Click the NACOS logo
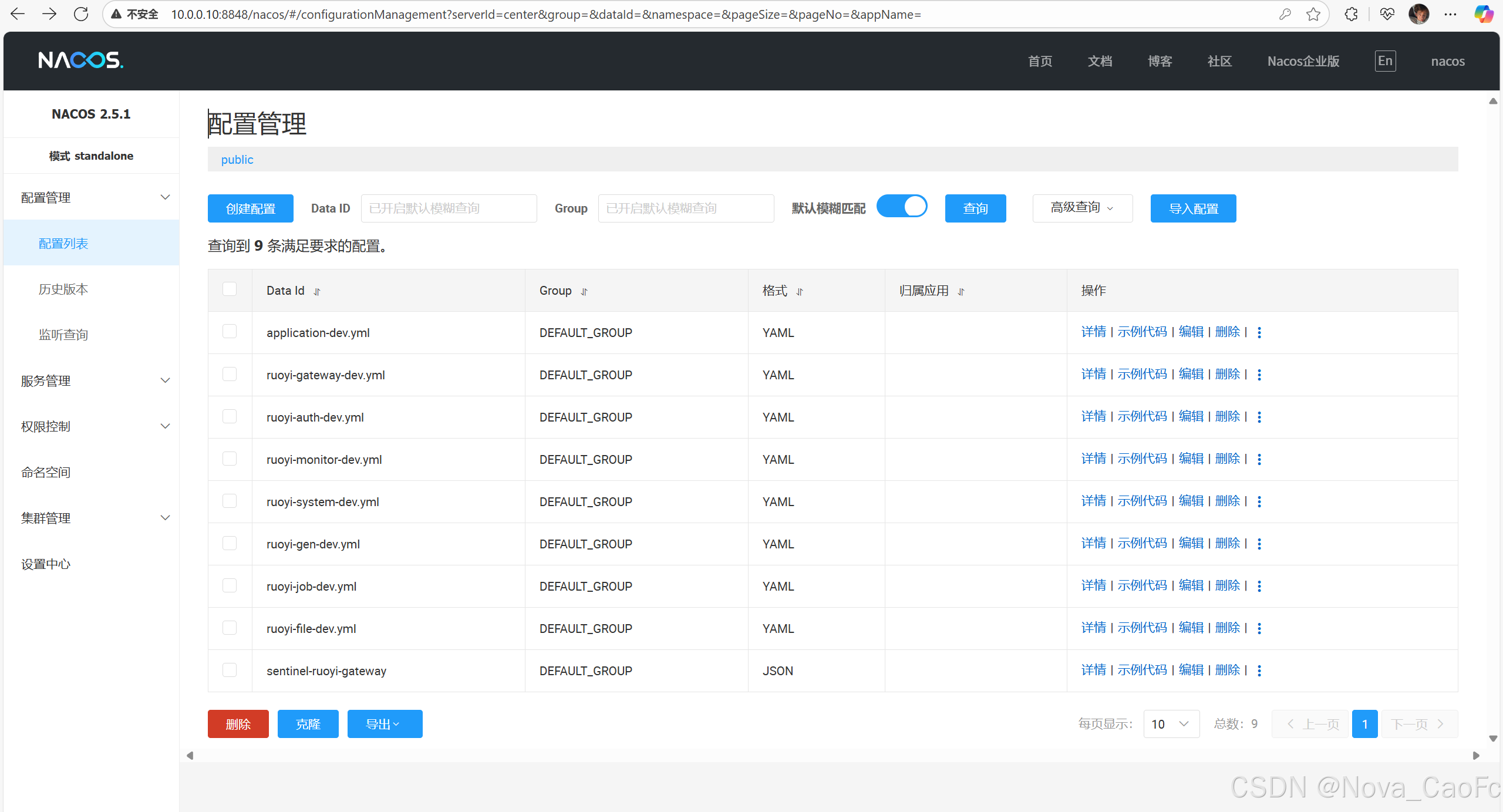Screen dimensions: 1503x812 pyautogui.click(x=80, y=60)
